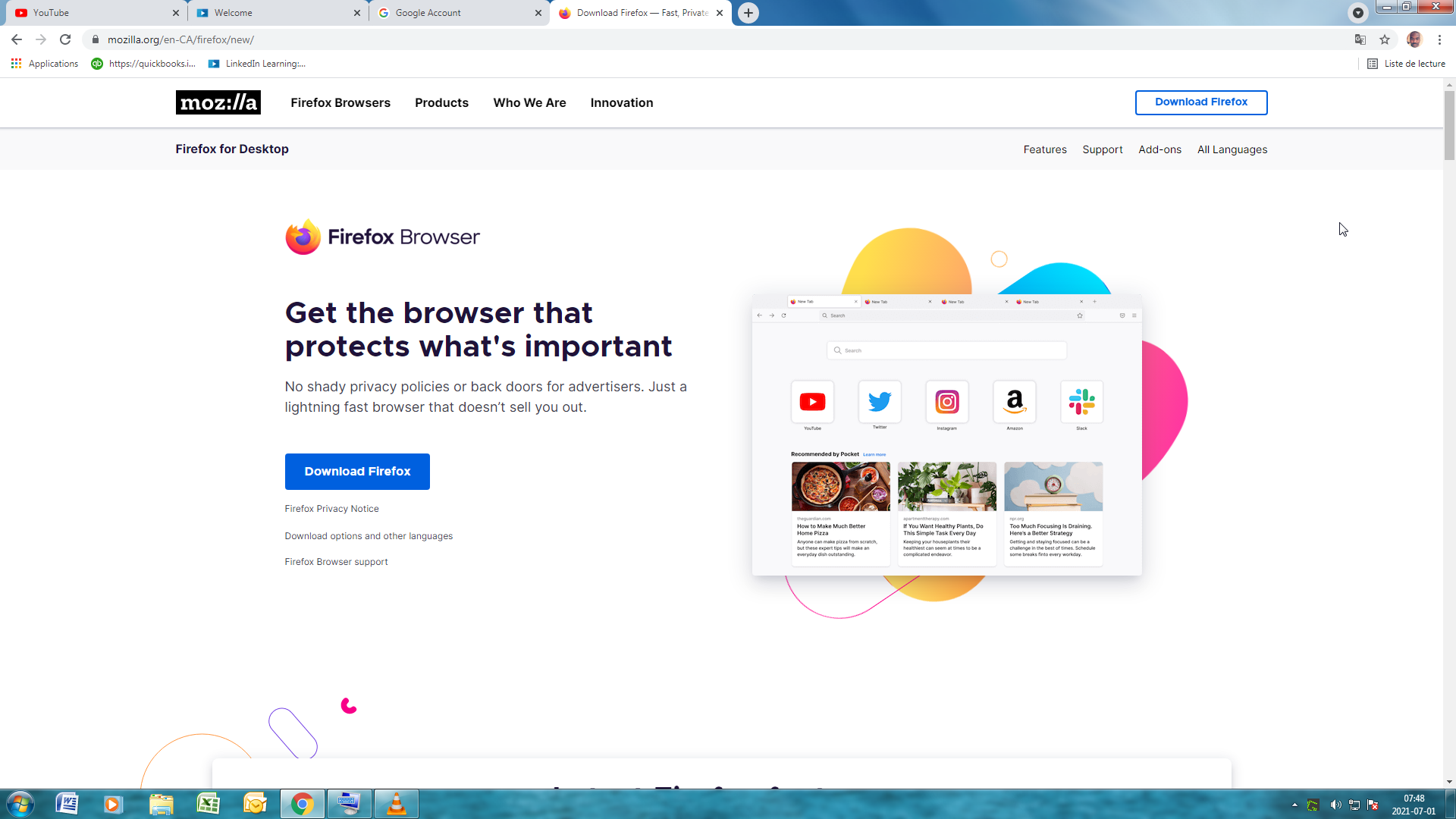Open Liste de lecture panel
Screen dimensions: 1456x819
[x=1407, y=64]
